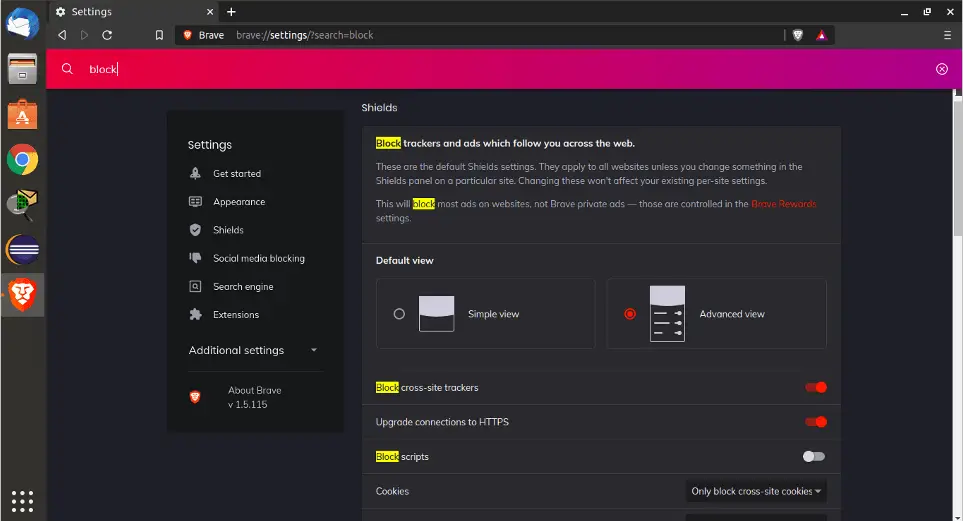Launch Google Chrome from the dock
The height and width of the screenshot is (521, 963).
22,160
